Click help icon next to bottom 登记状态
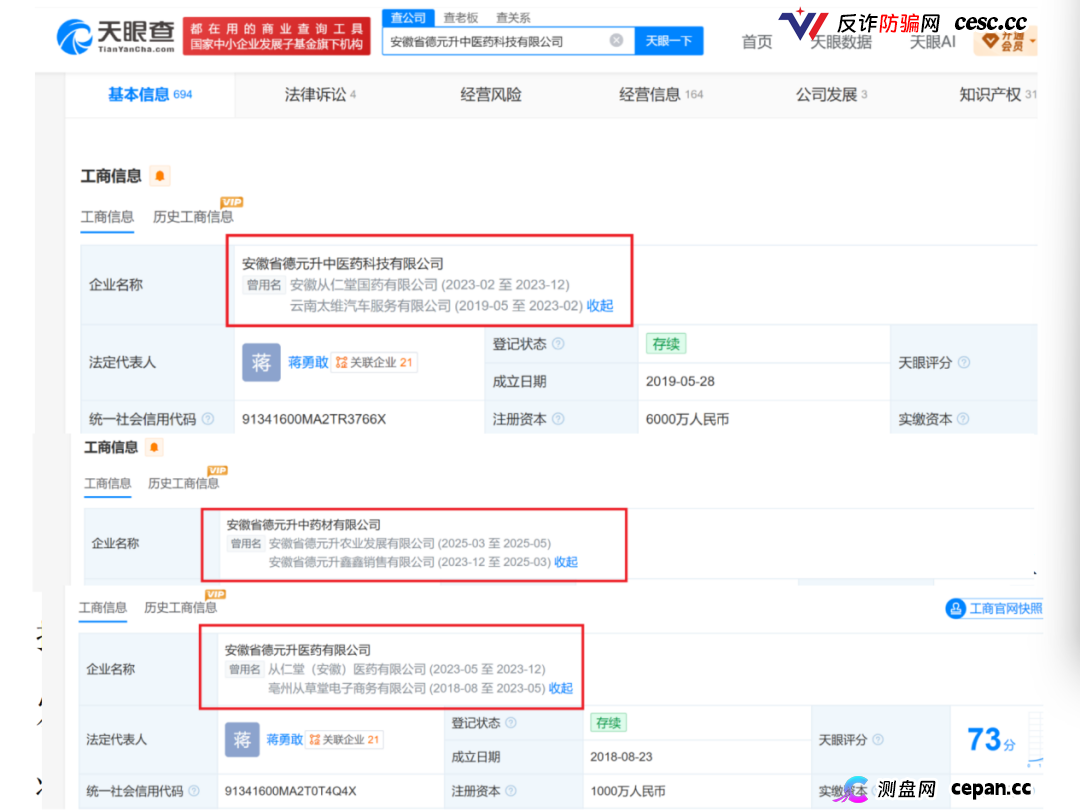The image size is (1080, 812). [511, 722]
